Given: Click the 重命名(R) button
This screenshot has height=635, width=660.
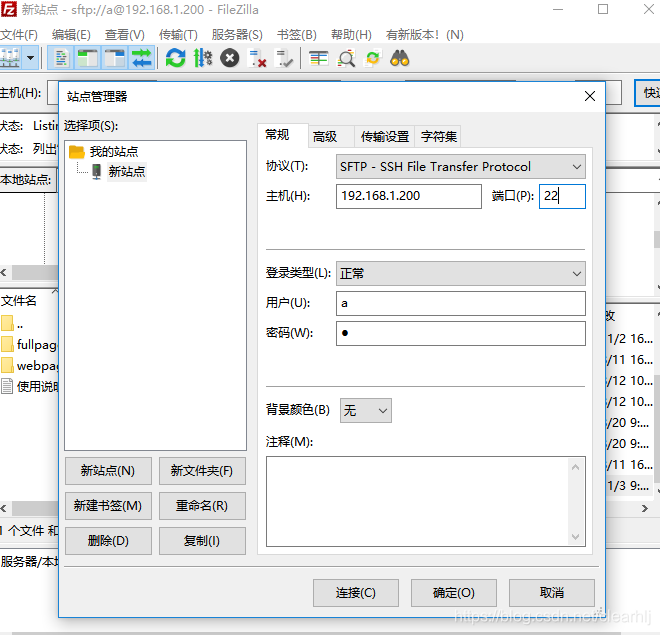Looking at the screenshot, I should pos(202,506).
